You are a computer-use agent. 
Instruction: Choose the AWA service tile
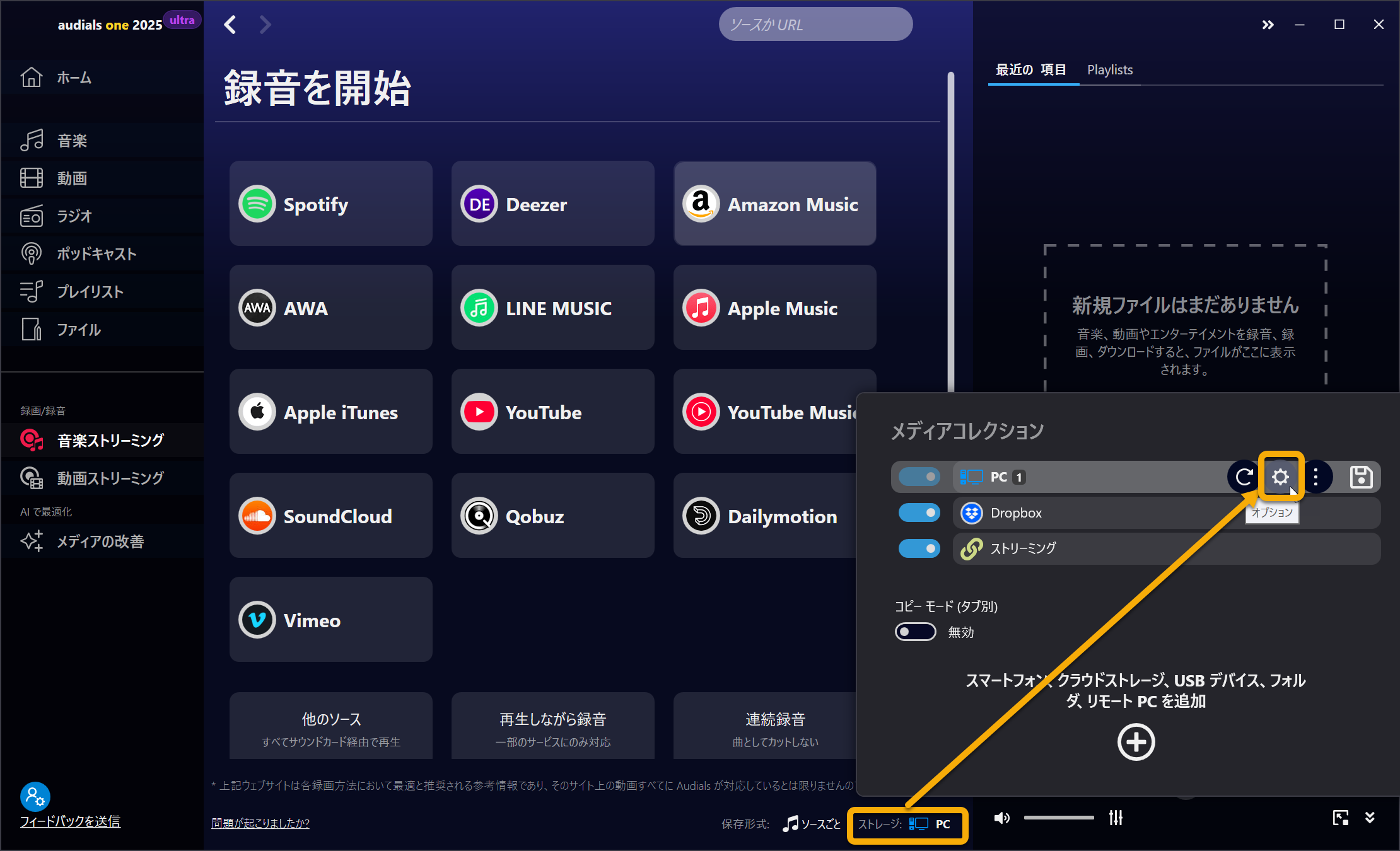click(331, 308)
